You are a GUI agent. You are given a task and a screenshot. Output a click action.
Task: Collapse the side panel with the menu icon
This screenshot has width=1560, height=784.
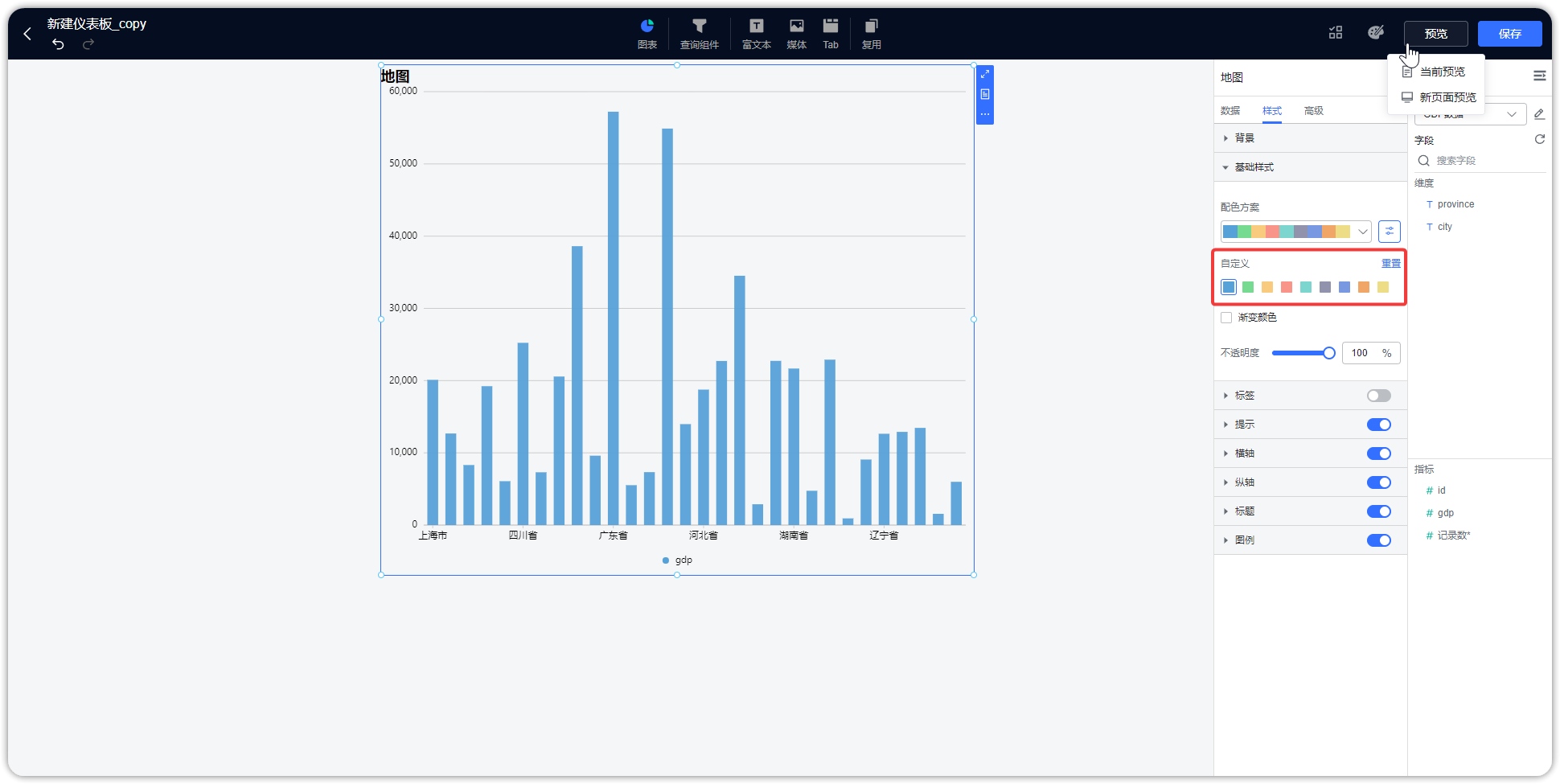(1540, 76)
